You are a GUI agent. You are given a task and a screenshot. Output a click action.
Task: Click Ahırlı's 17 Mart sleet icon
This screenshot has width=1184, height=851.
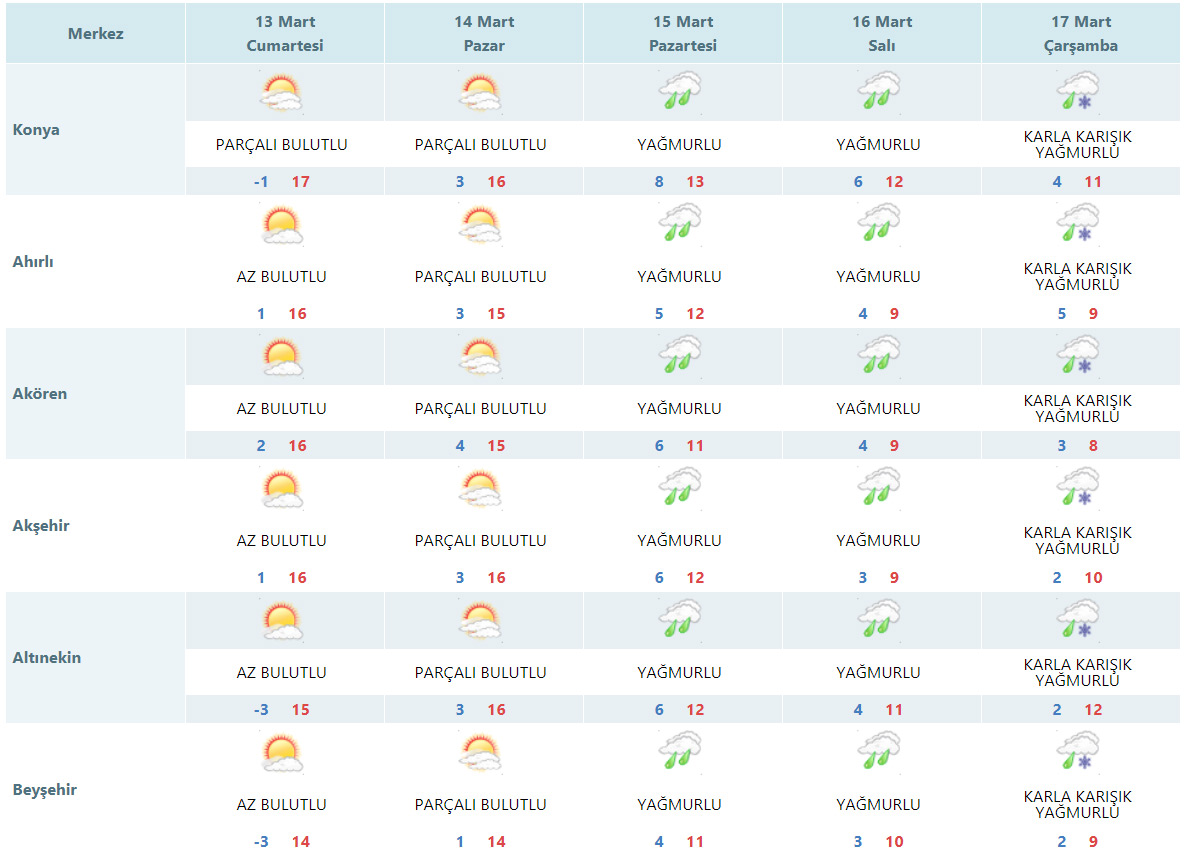pyautogui.click(x=1077, y=223)
